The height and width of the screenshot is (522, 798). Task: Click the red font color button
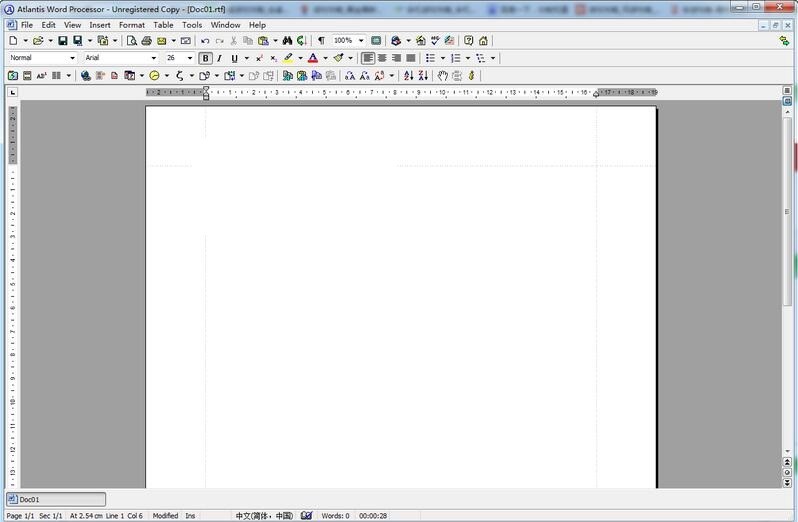coord(313,58)
